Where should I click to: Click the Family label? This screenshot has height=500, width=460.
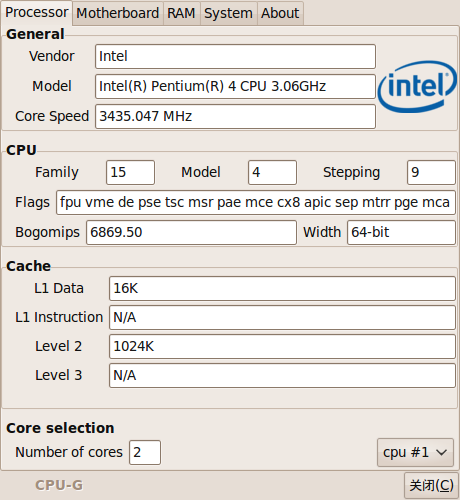point(57,172)
